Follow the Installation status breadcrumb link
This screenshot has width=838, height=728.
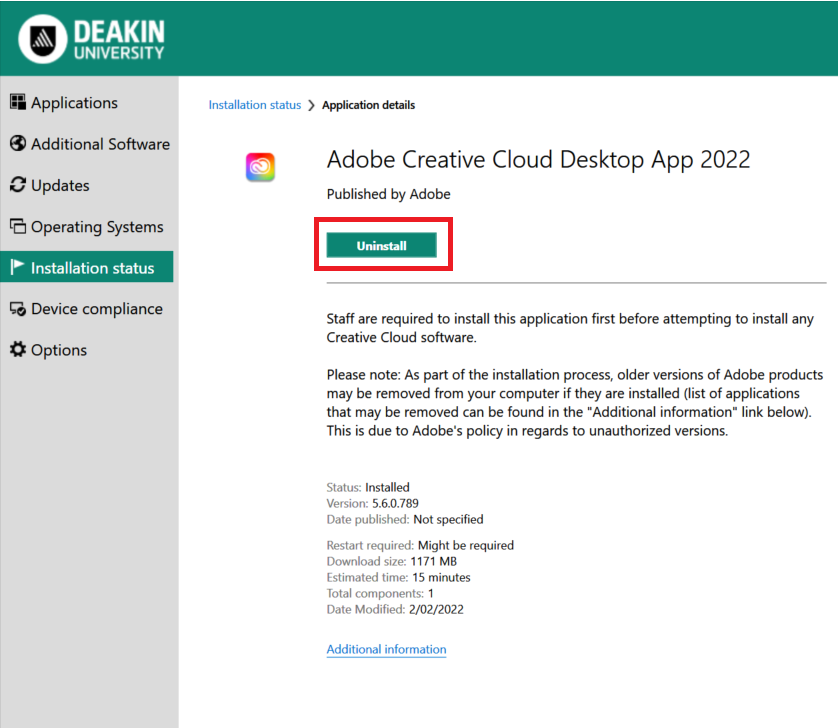coord(254,105)
